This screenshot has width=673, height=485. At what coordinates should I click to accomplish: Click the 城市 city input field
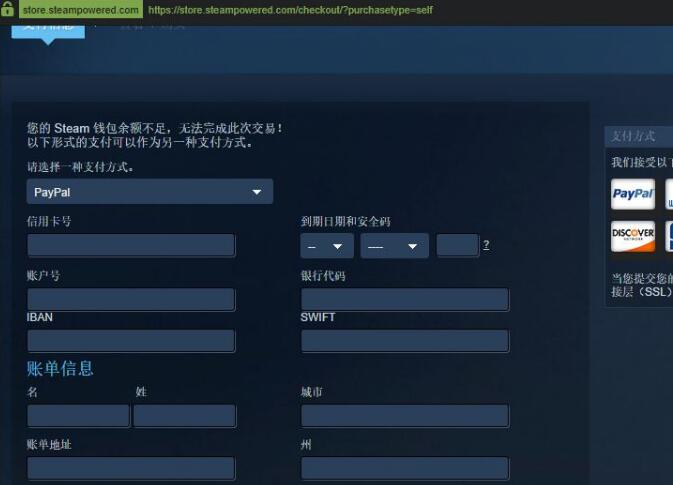(x=405, y=415)
